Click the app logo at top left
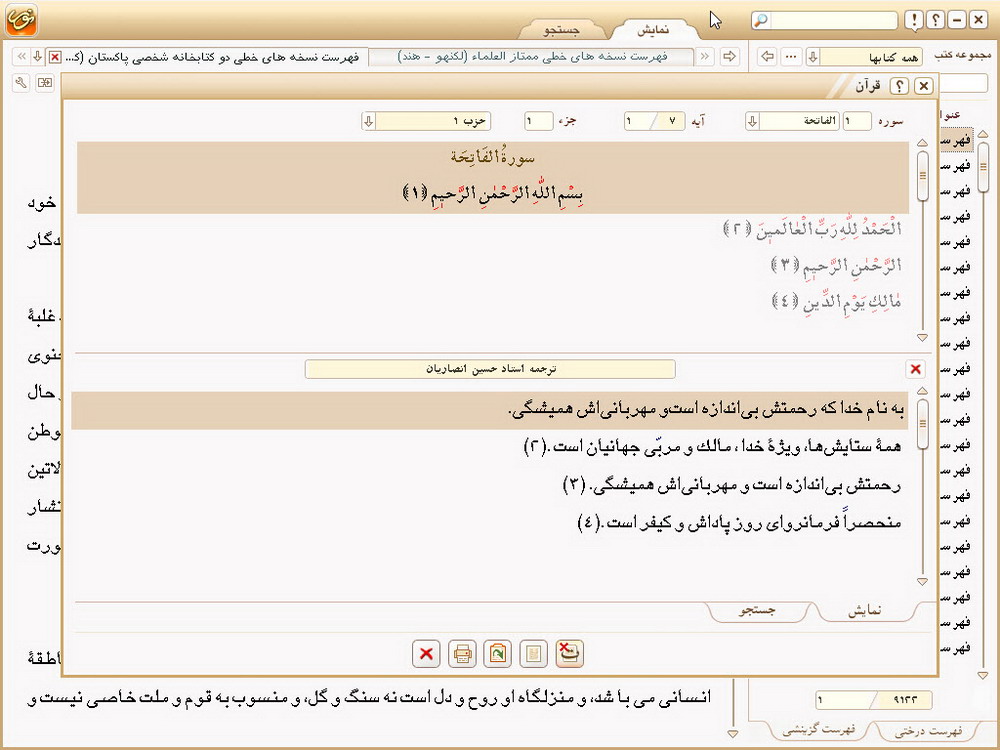The image size is (1000, 750). pyautogui.click(x=21, y=20)
